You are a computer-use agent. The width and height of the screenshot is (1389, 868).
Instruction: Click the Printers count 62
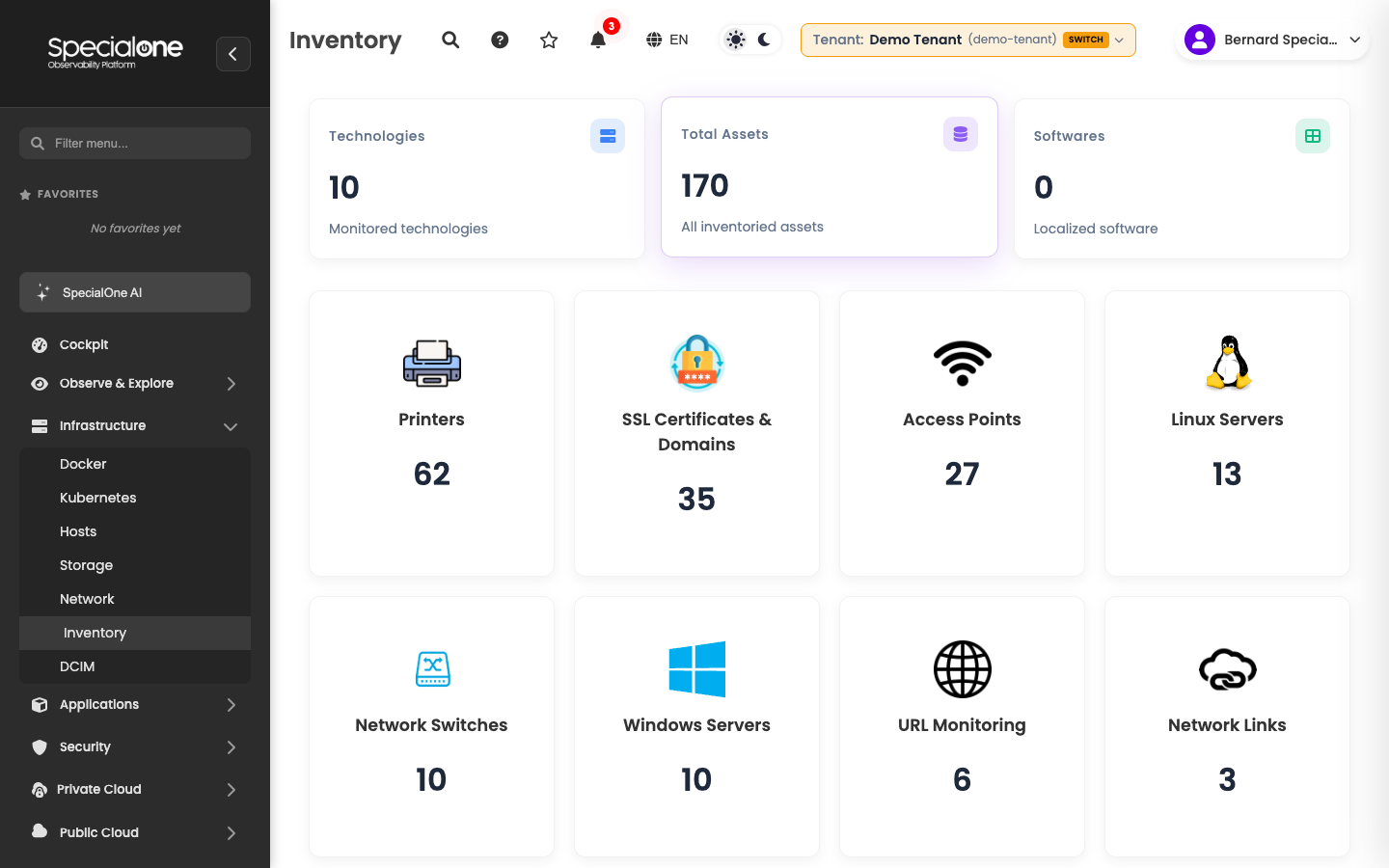[432, 474]
